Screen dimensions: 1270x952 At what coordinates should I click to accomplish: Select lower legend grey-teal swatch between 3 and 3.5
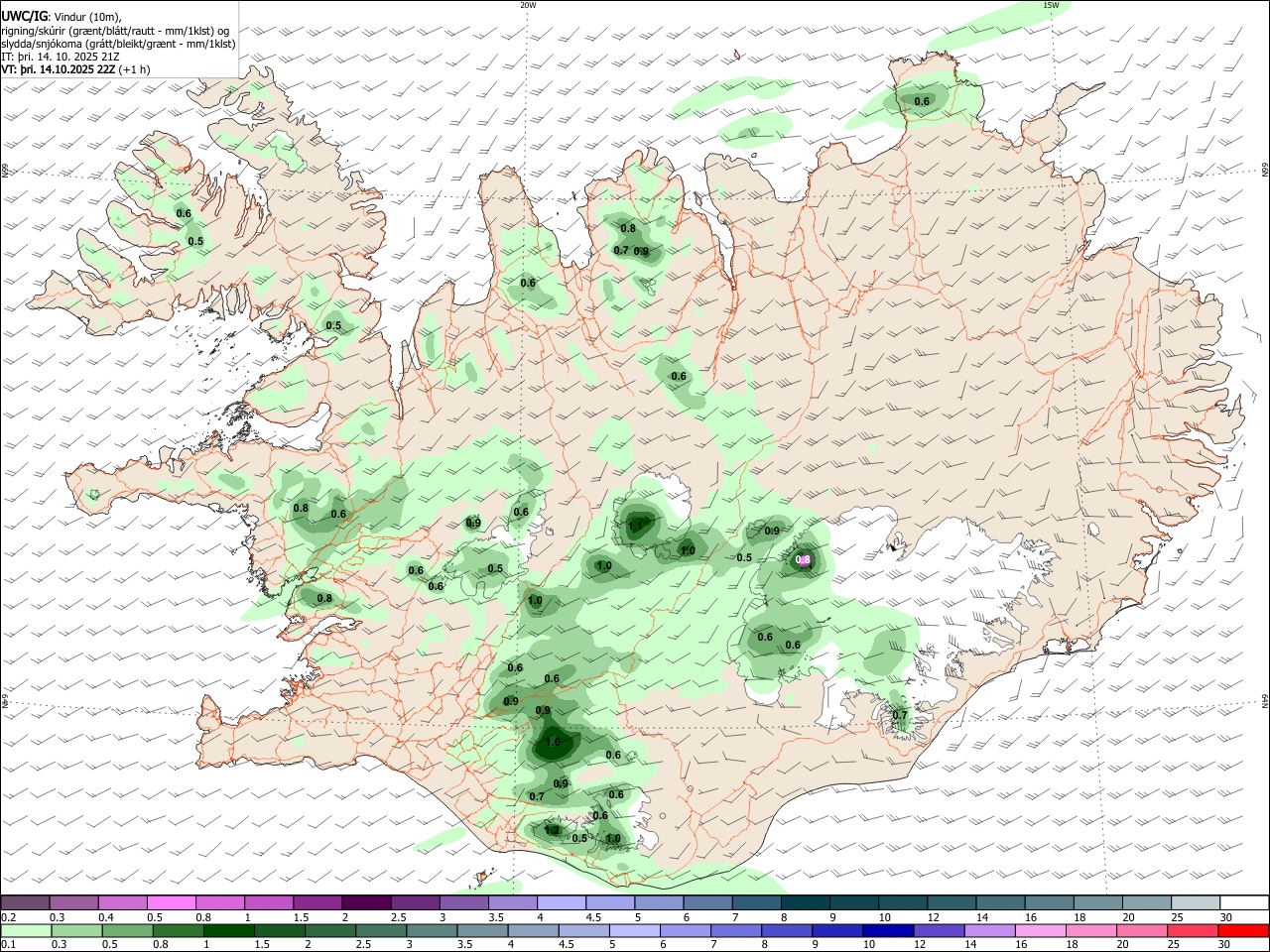[433, 931]
